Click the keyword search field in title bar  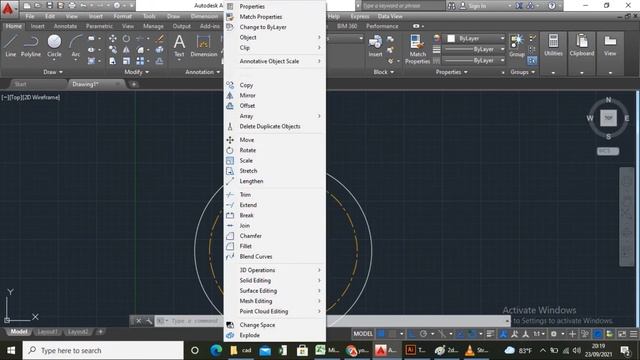point(403,6)
